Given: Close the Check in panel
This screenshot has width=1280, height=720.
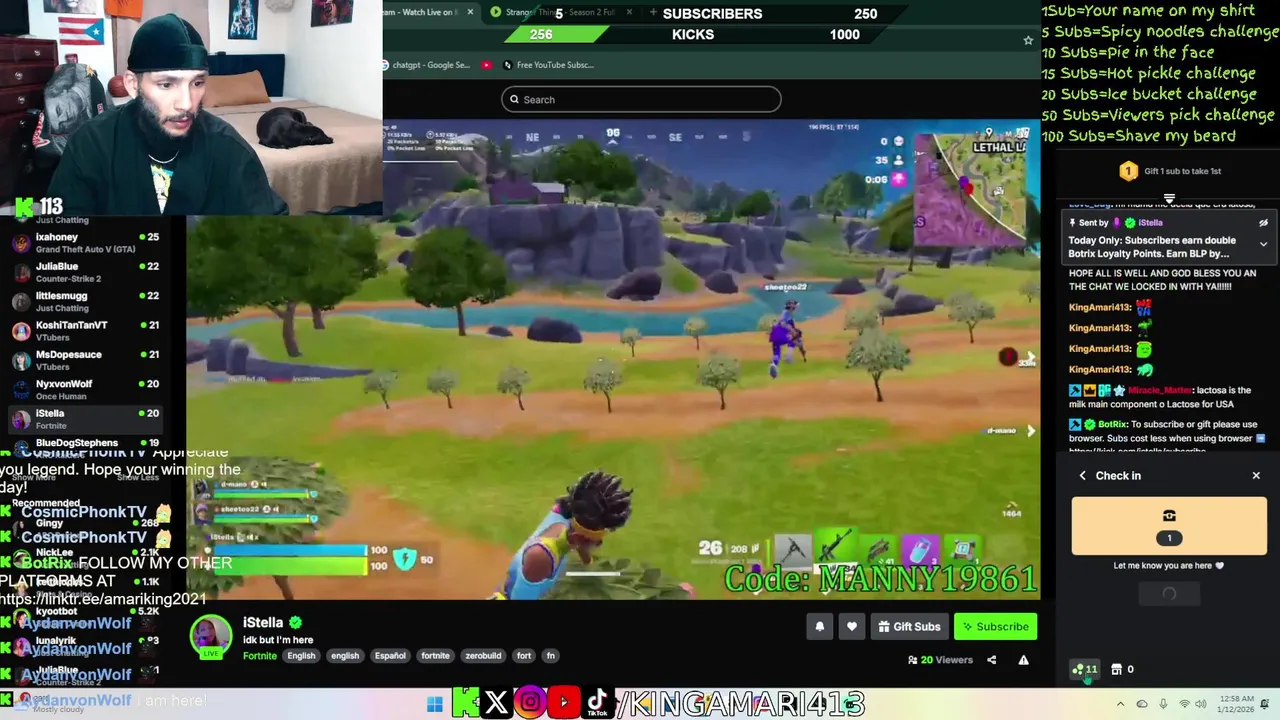Looking at the screenshot, I should coord(1256,475).
